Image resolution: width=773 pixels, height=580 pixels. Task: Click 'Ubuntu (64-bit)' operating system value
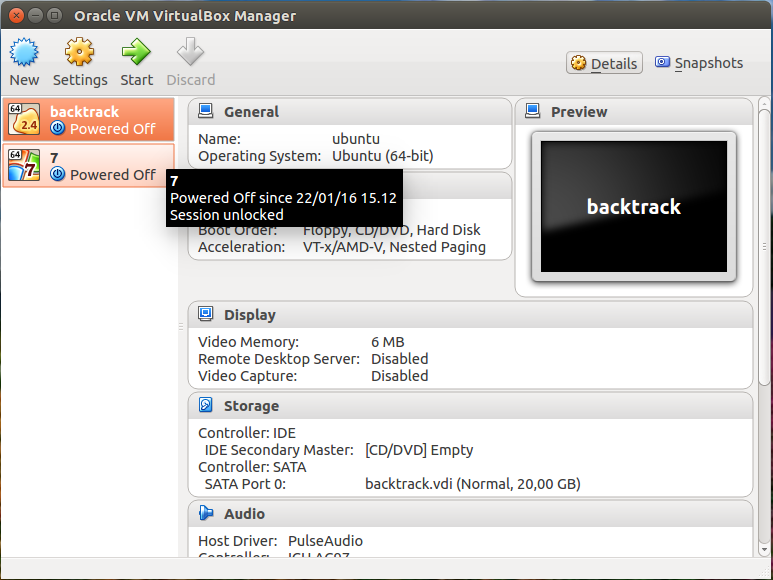pyautogui.click(x=383, y=156)
